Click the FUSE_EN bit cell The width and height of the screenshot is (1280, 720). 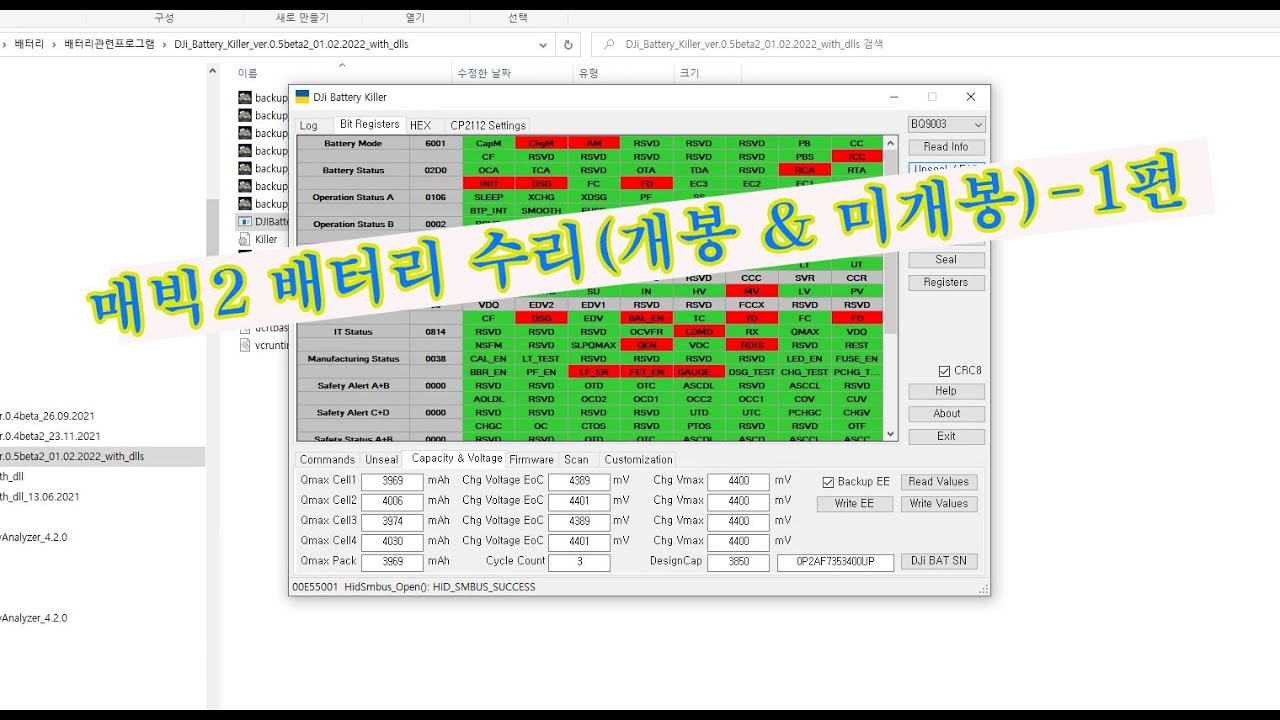(x=857, y=358)
